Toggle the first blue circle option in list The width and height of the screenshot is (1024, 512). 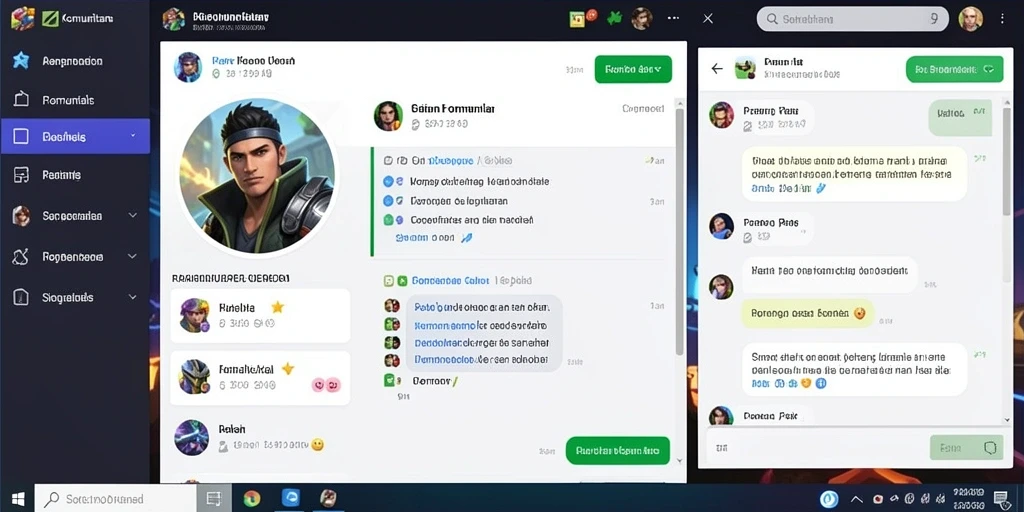pos(388,182)
